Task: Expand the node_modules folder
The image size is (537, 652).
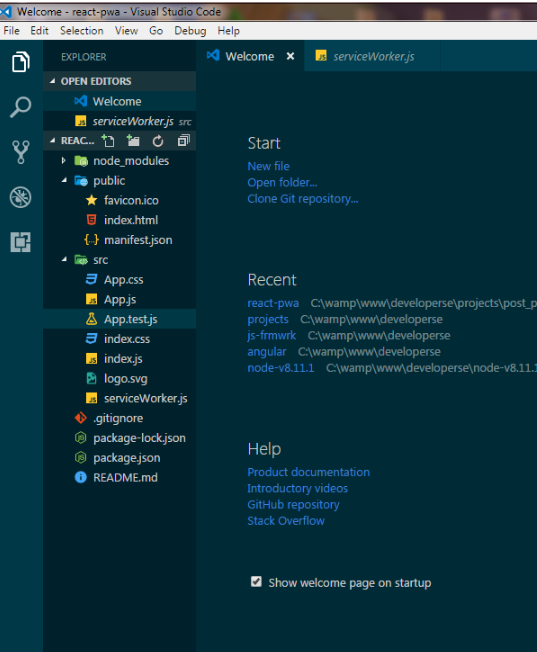Action: pos(64,161)
